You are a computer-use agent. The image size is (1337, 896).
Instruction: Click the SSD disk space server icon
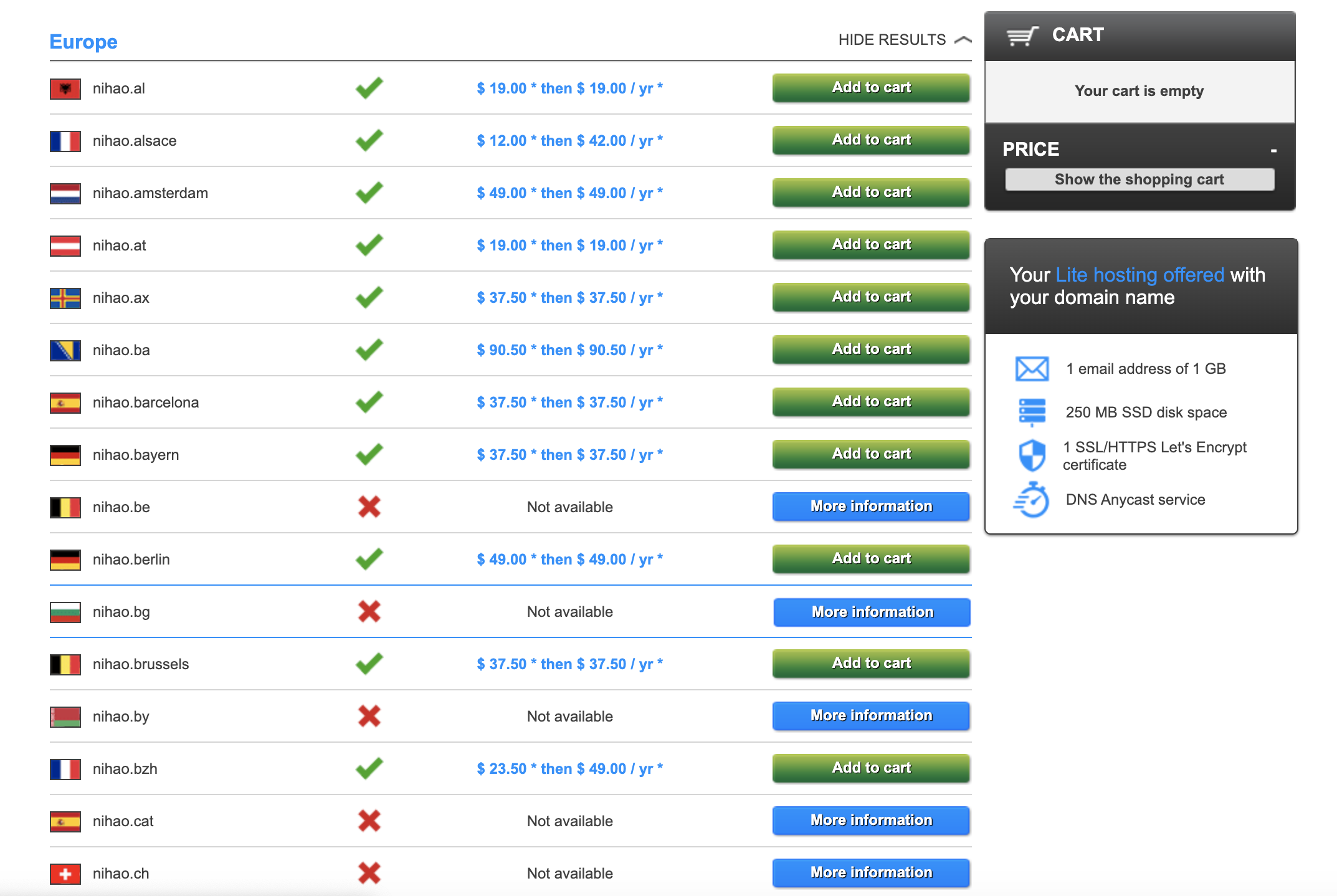point(1032,412)
